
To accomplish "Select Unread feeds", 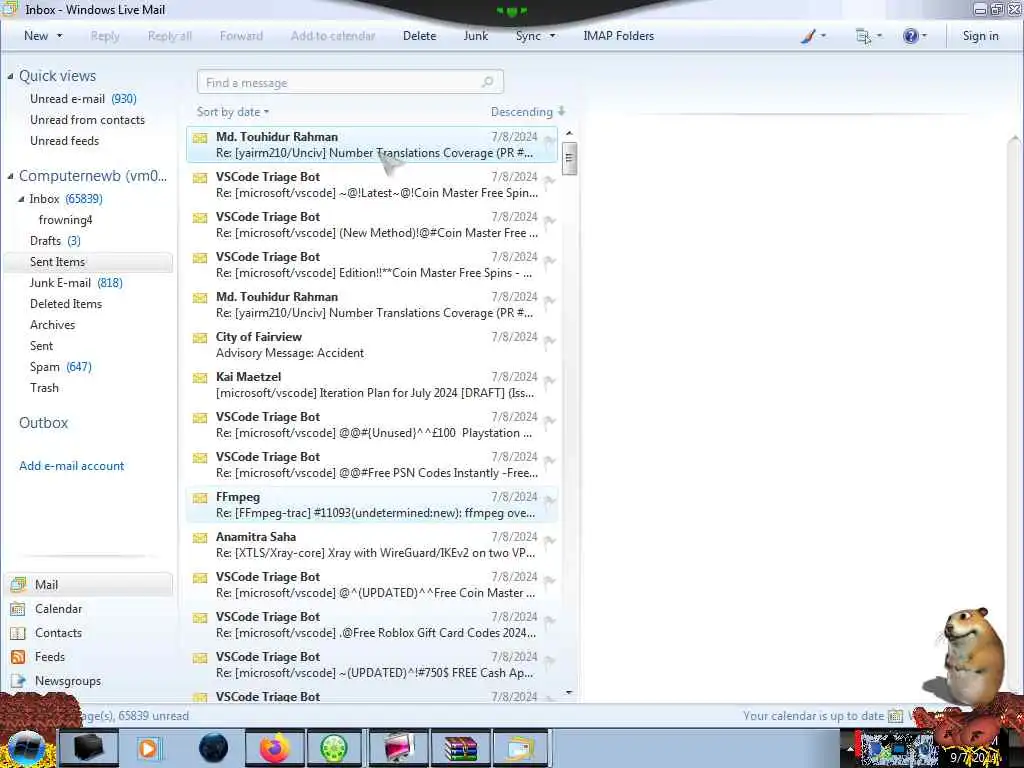I will click(65, 140).
